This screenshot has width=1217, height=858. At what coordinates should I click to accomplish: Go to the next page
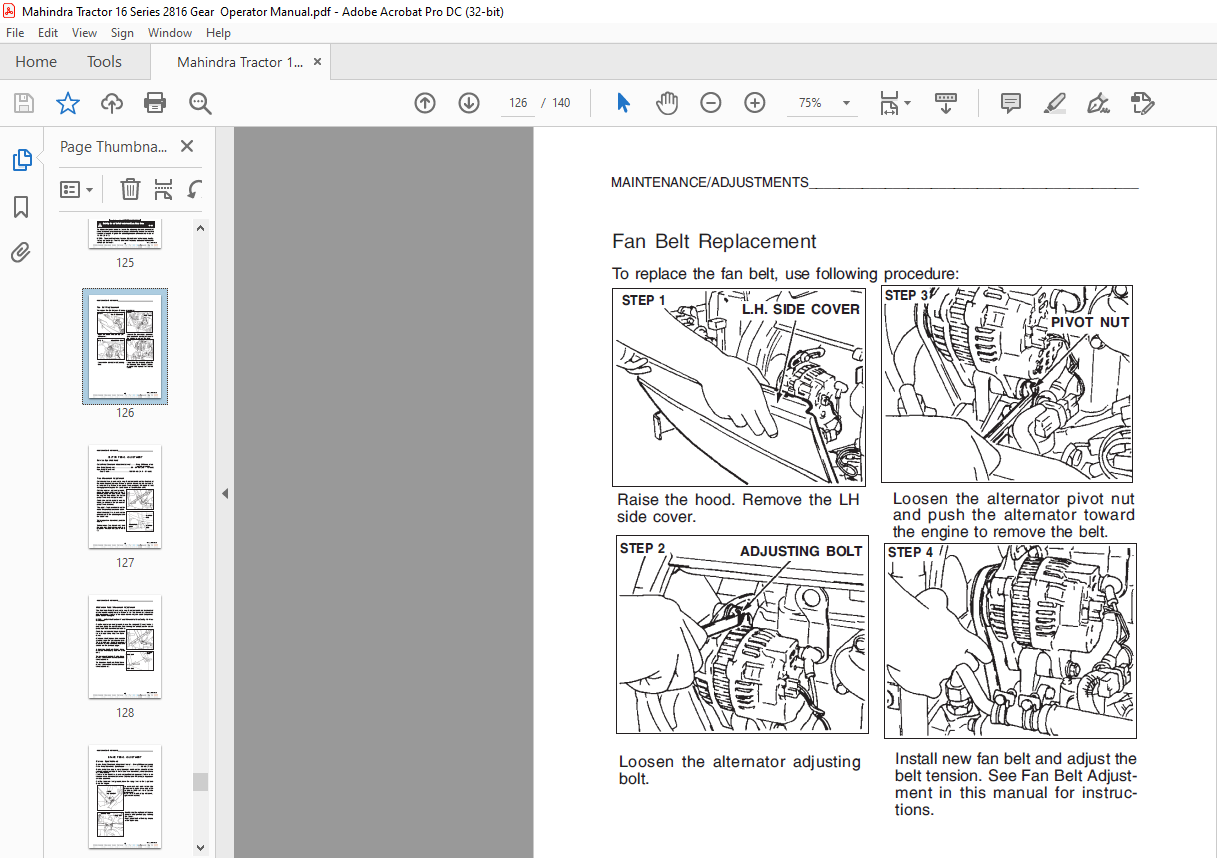(469, 103)
